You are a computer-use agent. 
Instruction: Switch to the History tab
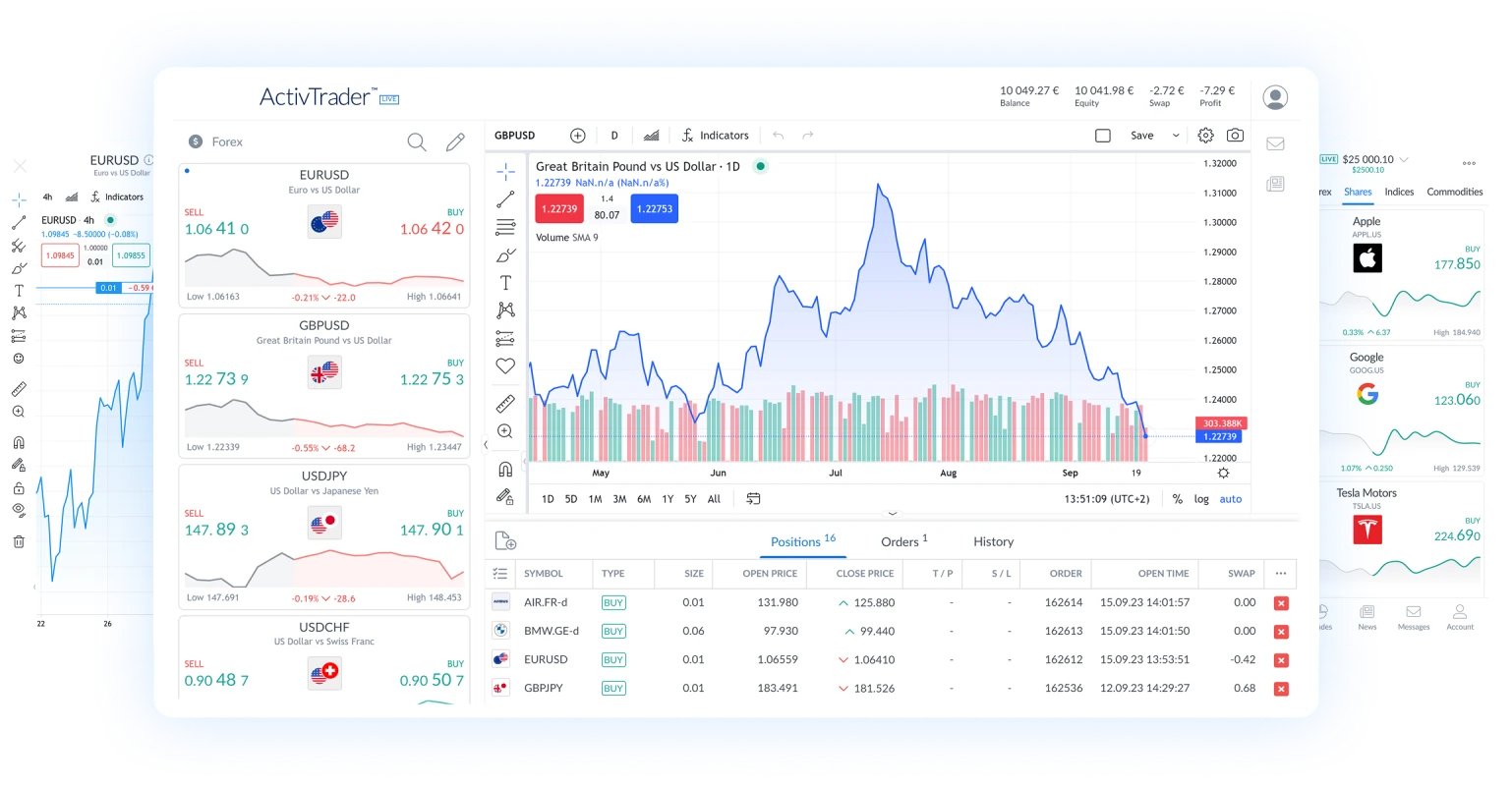(x=993, y=541)
